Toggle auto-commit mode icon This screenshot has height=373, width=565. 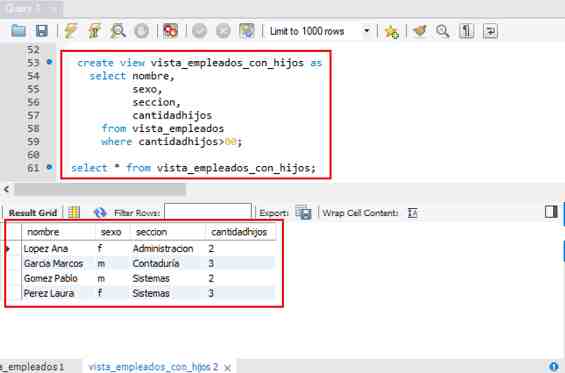(x=247, y=31)
